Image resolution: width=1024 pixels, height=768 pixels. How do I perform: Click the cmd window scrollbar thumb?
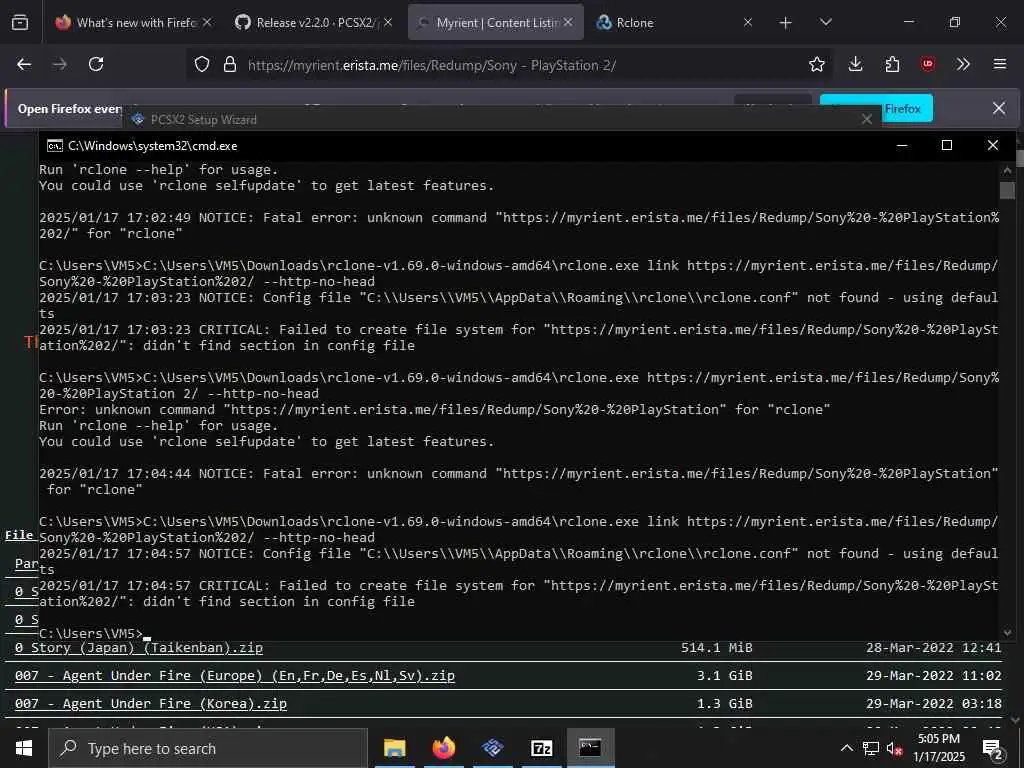[x=1006, y=190]
